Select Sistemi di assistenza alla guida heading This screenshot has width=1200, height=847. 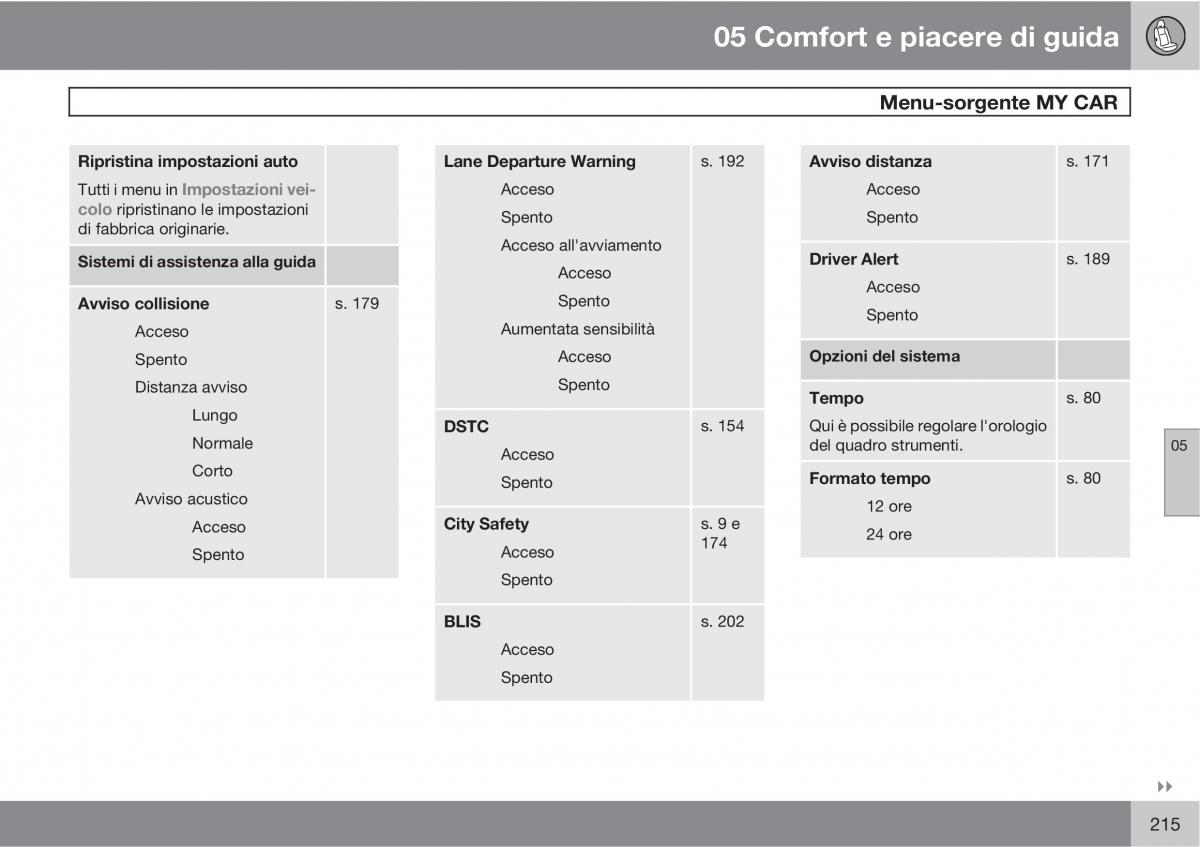coord(197,262)
